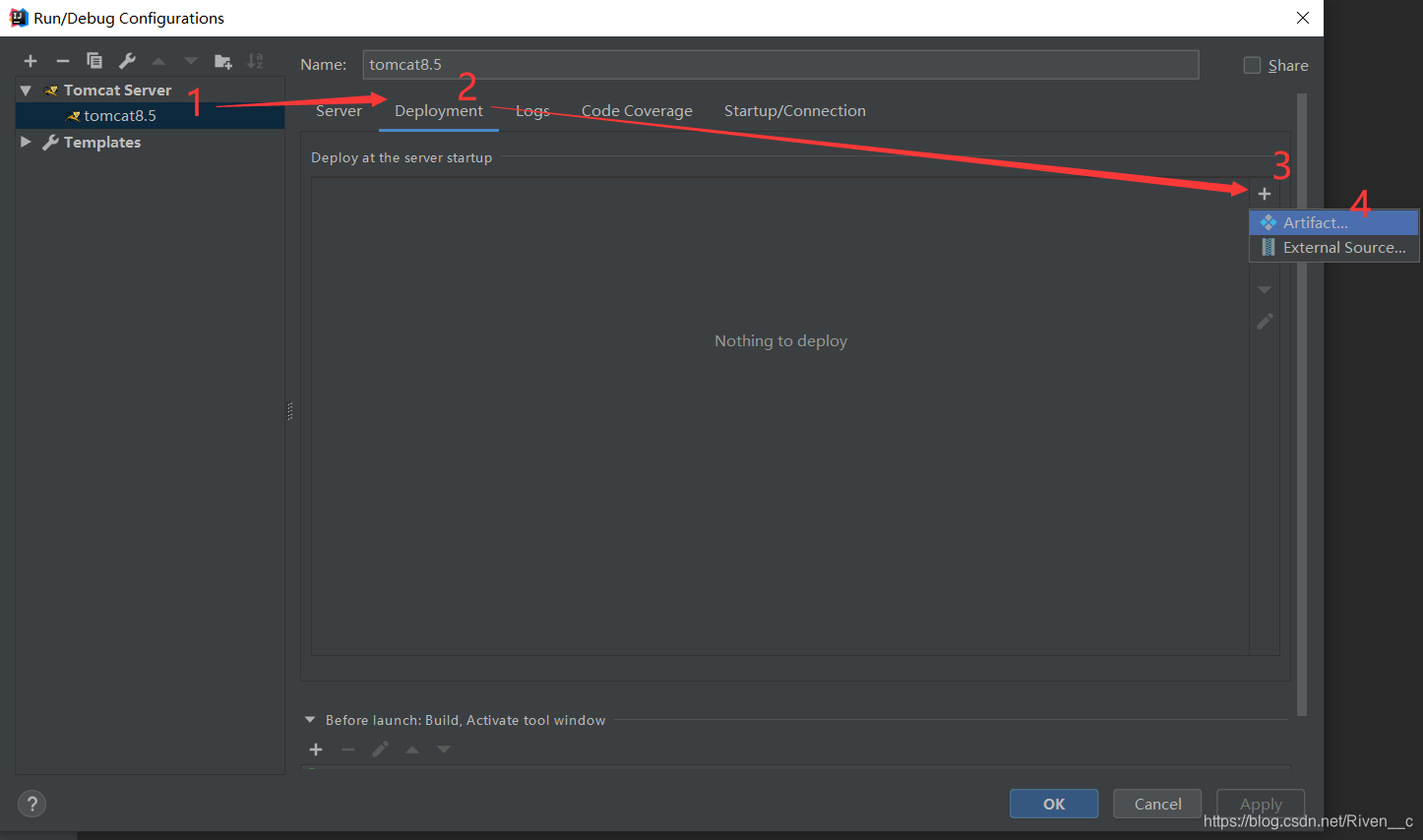The height and width of the screenshot is (840, 1423).
Task: Open the Code Coverage tab
Action: point(637,111)
